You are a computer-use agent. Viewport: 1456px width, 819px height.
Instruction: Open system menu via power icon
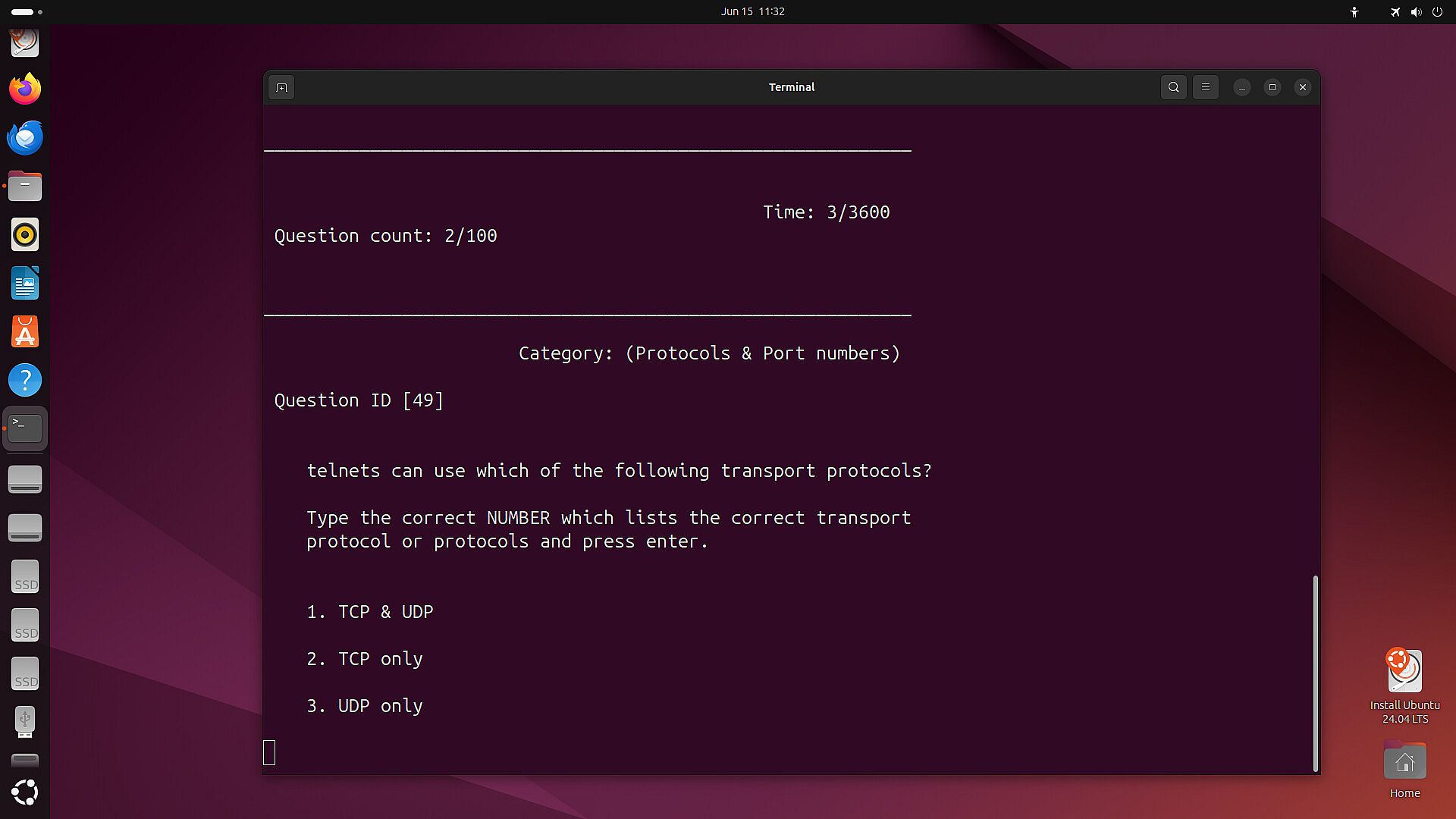click(x=1437, y=12)
